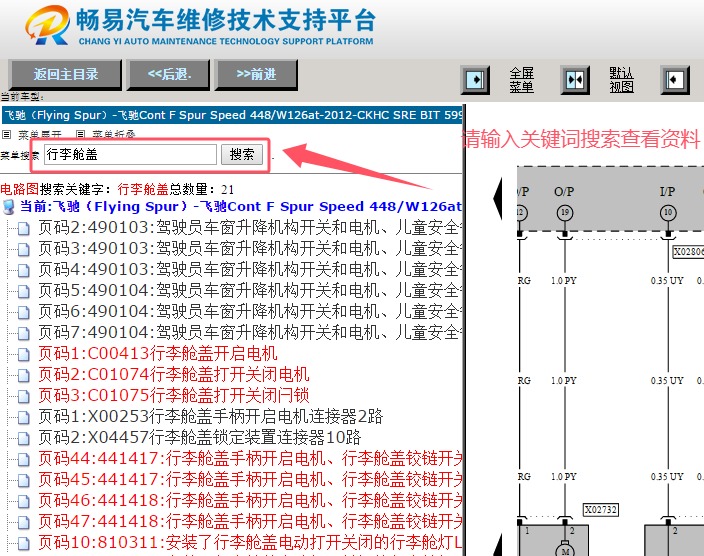
Task: Go back using the <<后退 button
Action: coord(169,74)
